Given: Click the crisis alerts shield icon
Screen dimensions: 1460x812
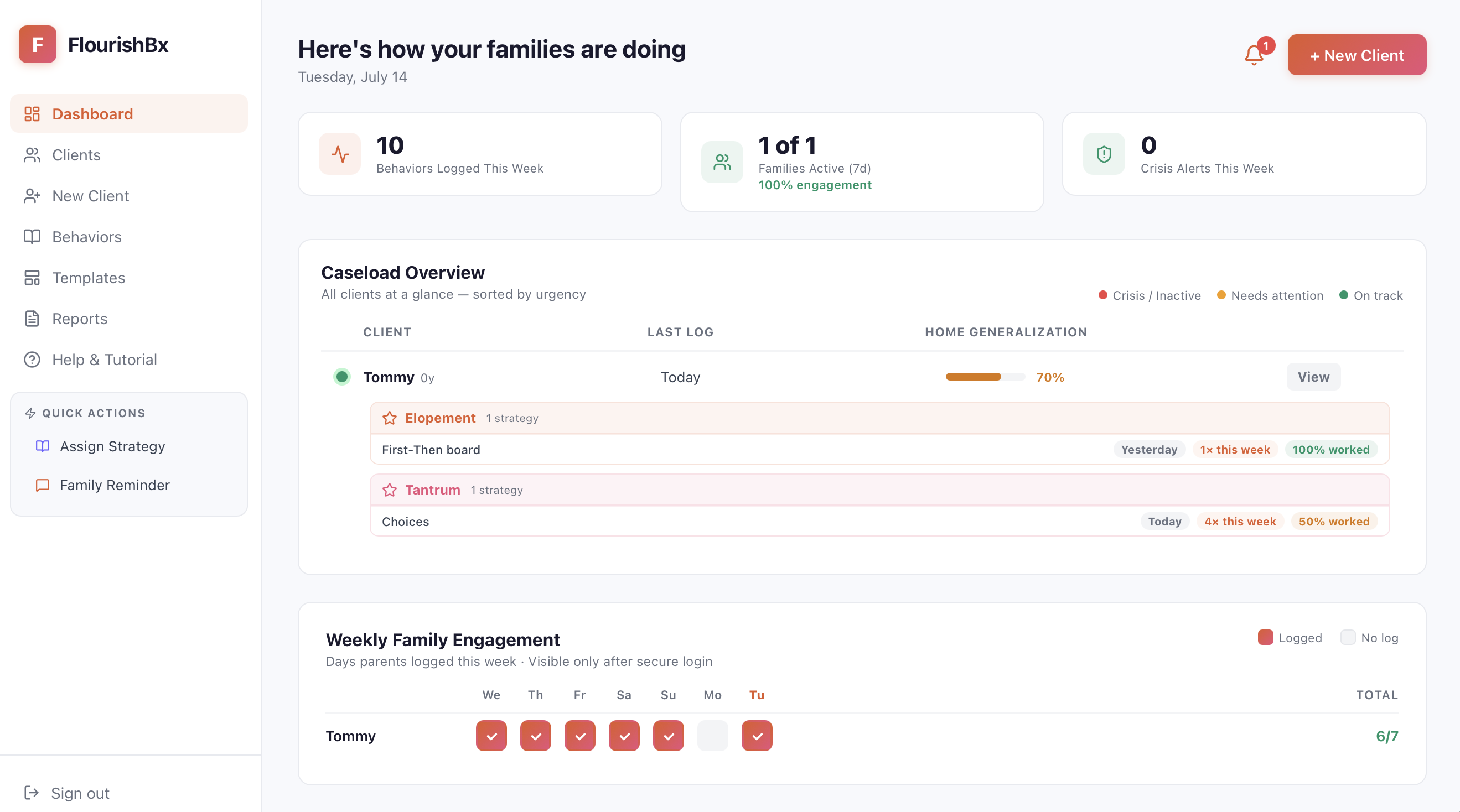Looking at the screenshot, I should tap(1104, 154).
